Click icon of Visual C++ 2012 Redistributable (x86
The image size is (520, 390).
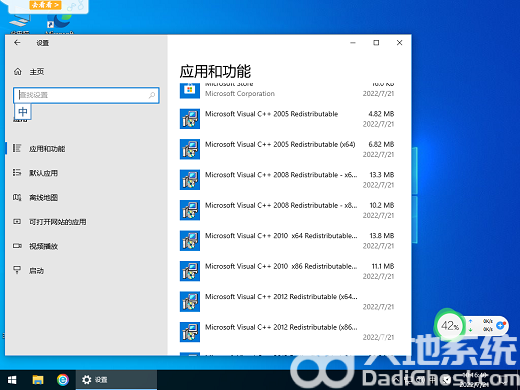click(190, 332)
